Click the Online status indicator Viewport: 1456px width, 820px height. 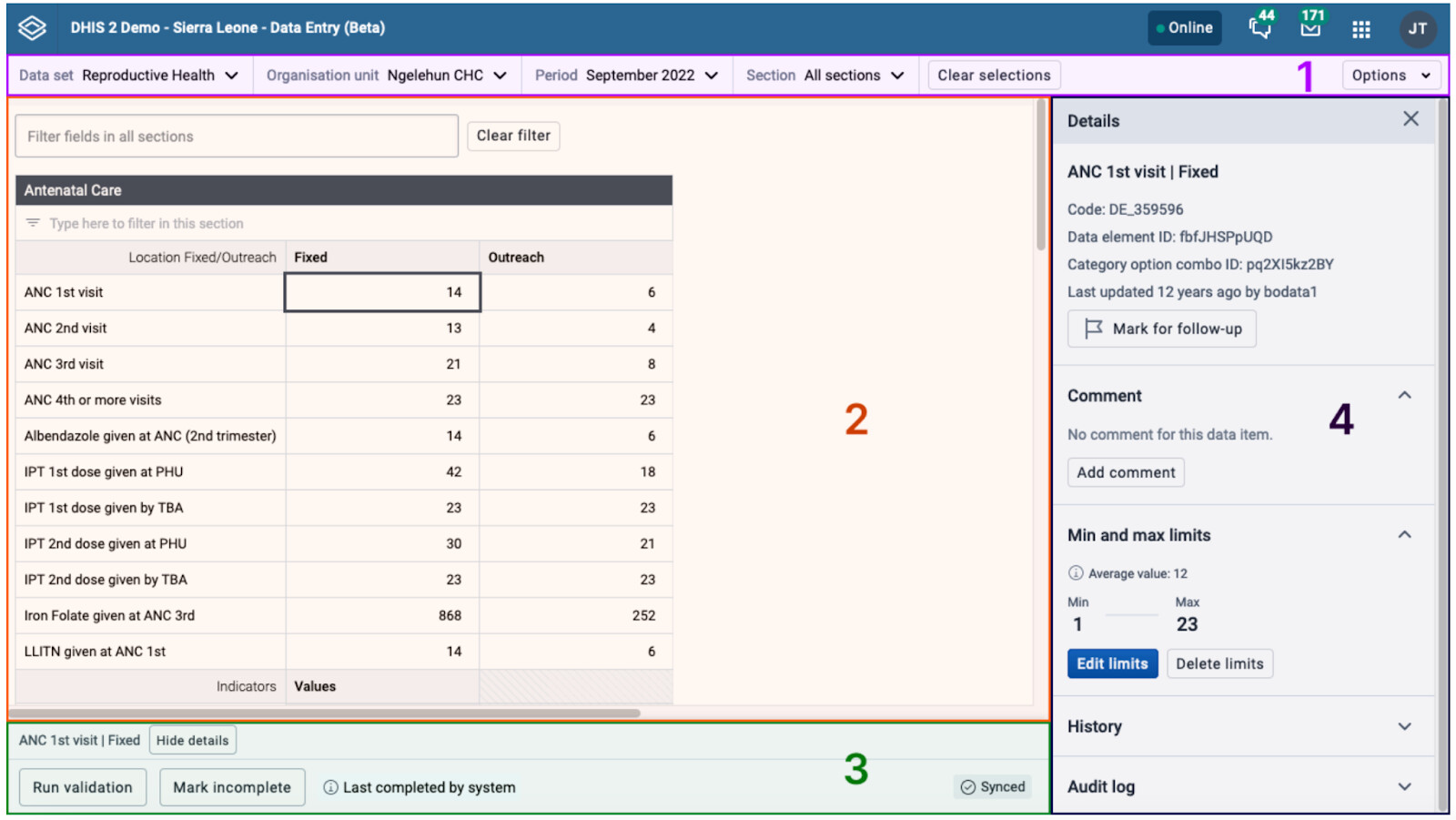pos(1184,28)
